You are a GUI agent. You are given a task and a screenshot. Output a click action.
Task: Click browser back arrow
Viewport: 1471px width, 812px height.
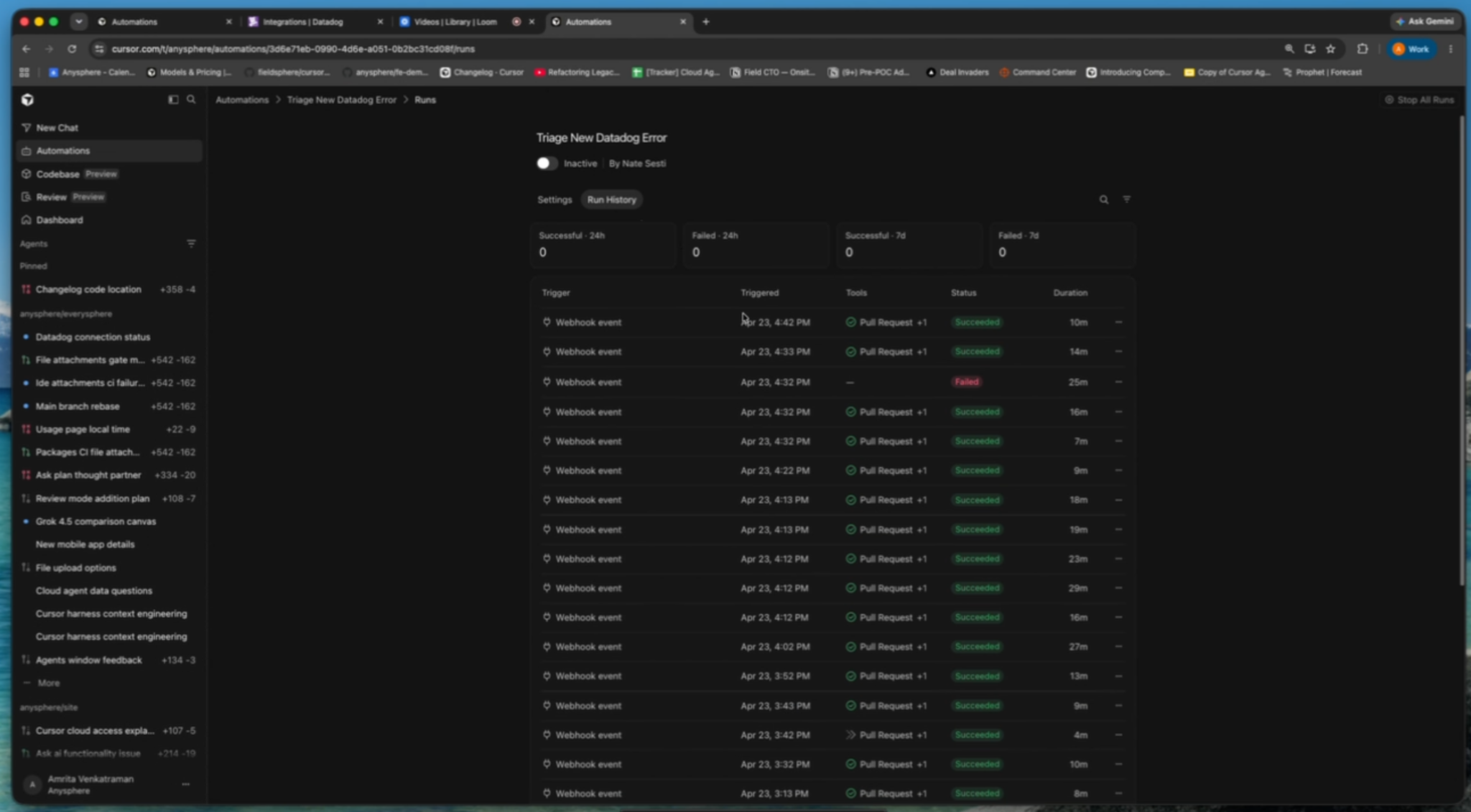click(27, 49)
